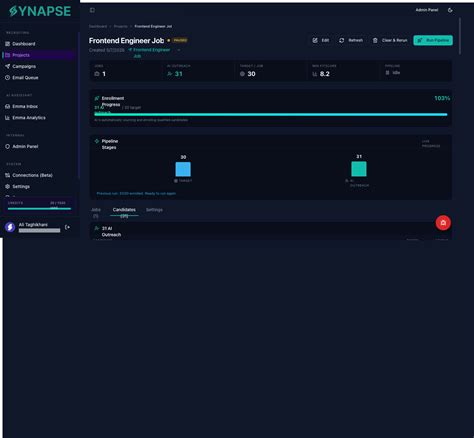This screenshot has height=438, width=474.
Task: Switch to the Candidates tab
Action: [124, 212]
